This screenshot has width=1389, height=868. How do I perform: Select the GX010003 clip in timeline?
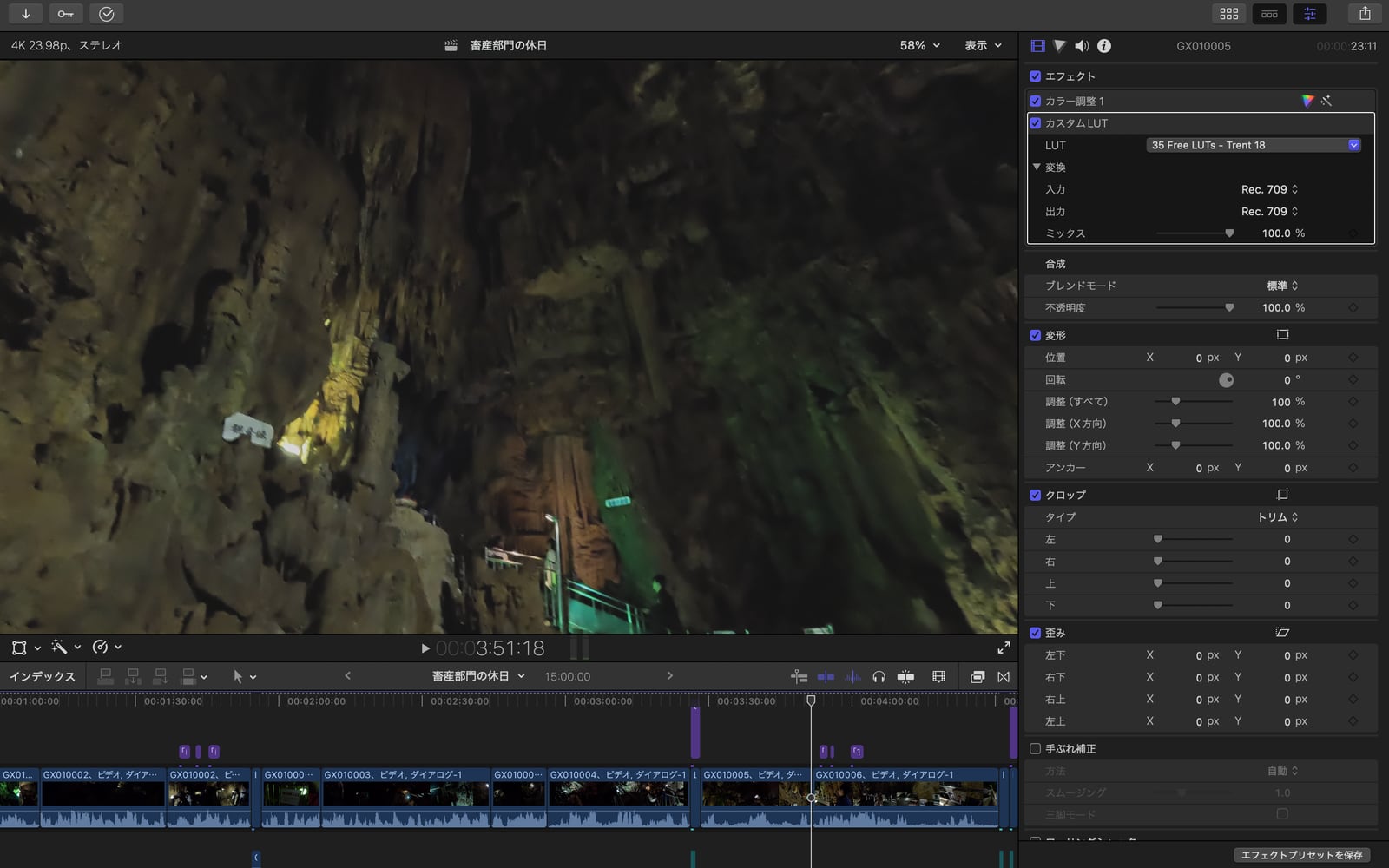point(405,792)
